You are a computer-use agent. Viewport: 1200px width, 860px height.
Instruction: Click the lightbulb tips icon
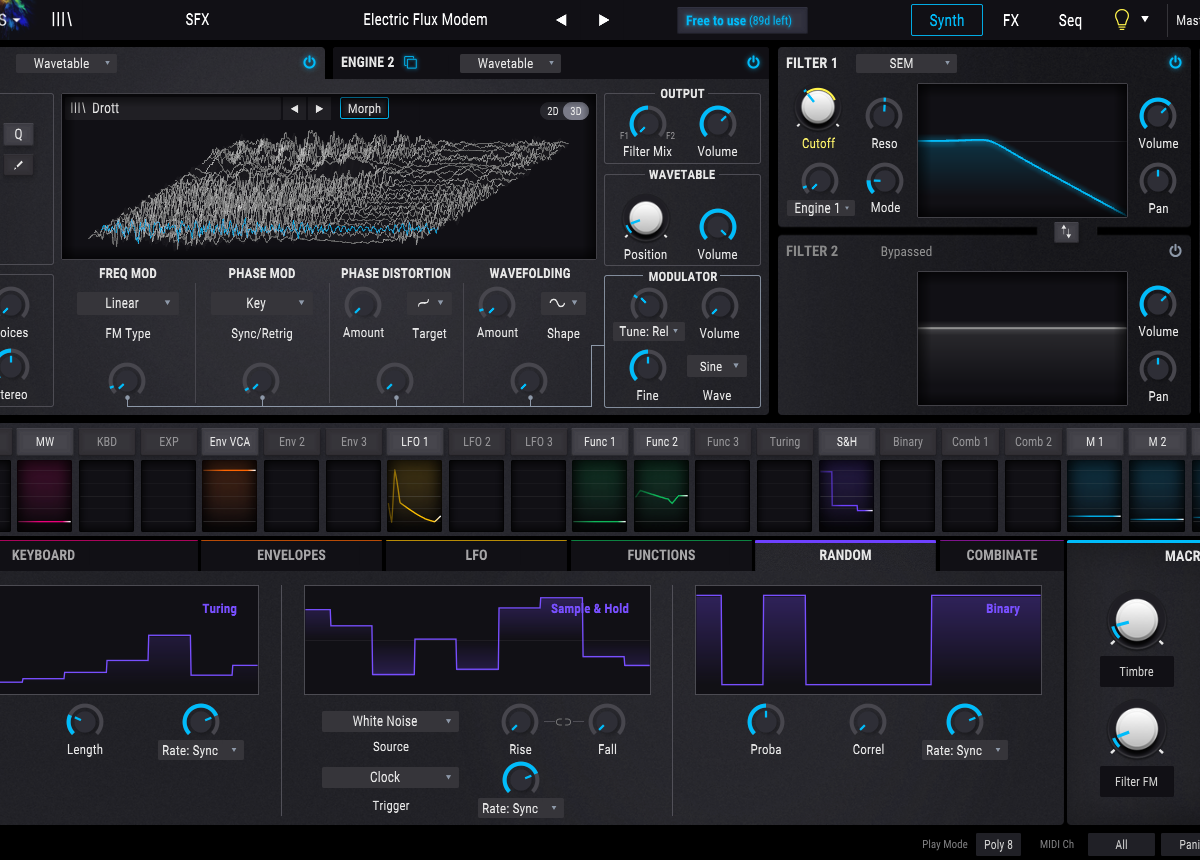tap(1122, 20)
